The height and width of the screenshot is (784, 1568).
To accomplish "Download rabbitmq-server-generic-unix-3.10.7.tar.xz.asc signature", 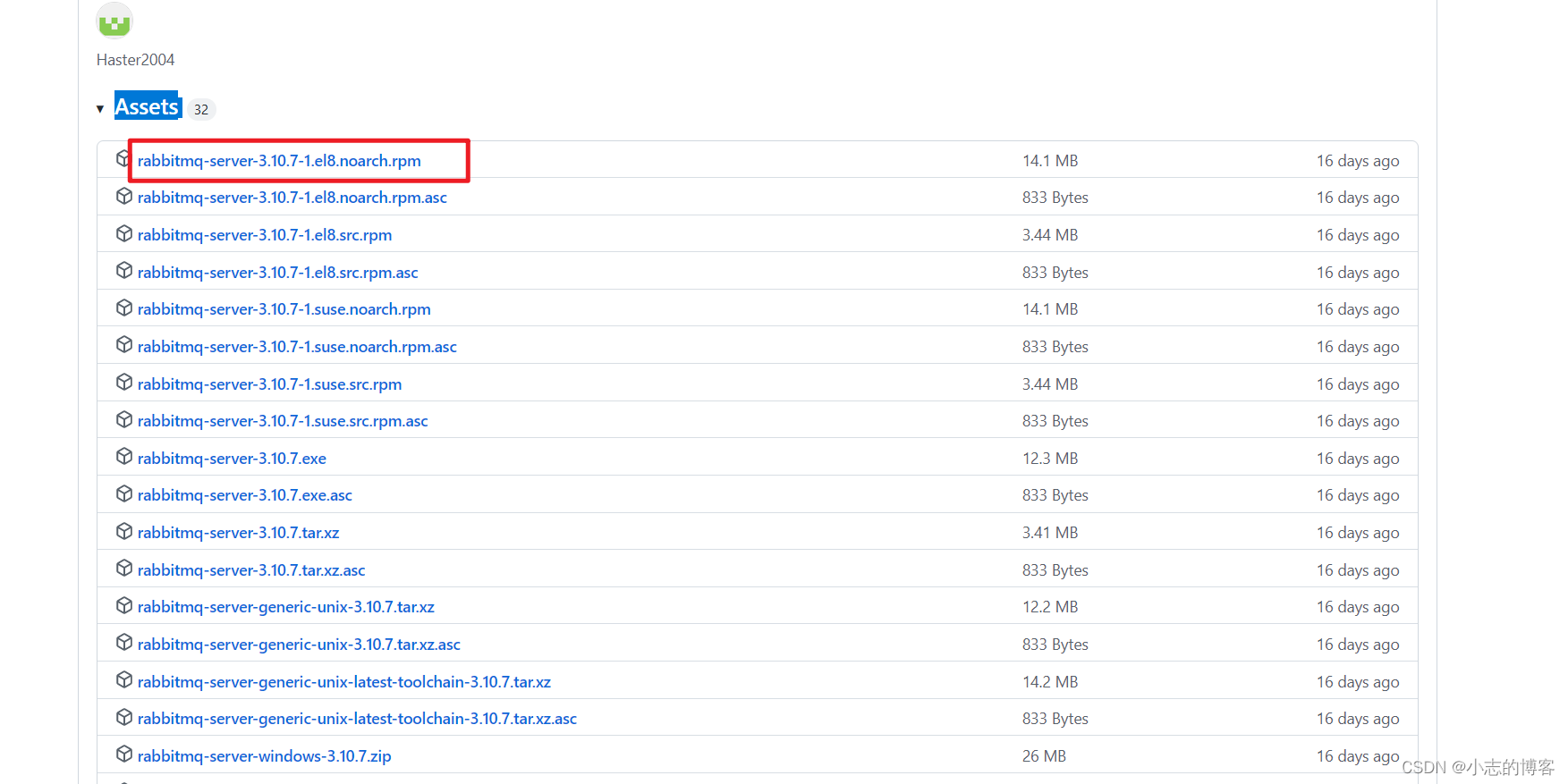I will coord(299,645).
